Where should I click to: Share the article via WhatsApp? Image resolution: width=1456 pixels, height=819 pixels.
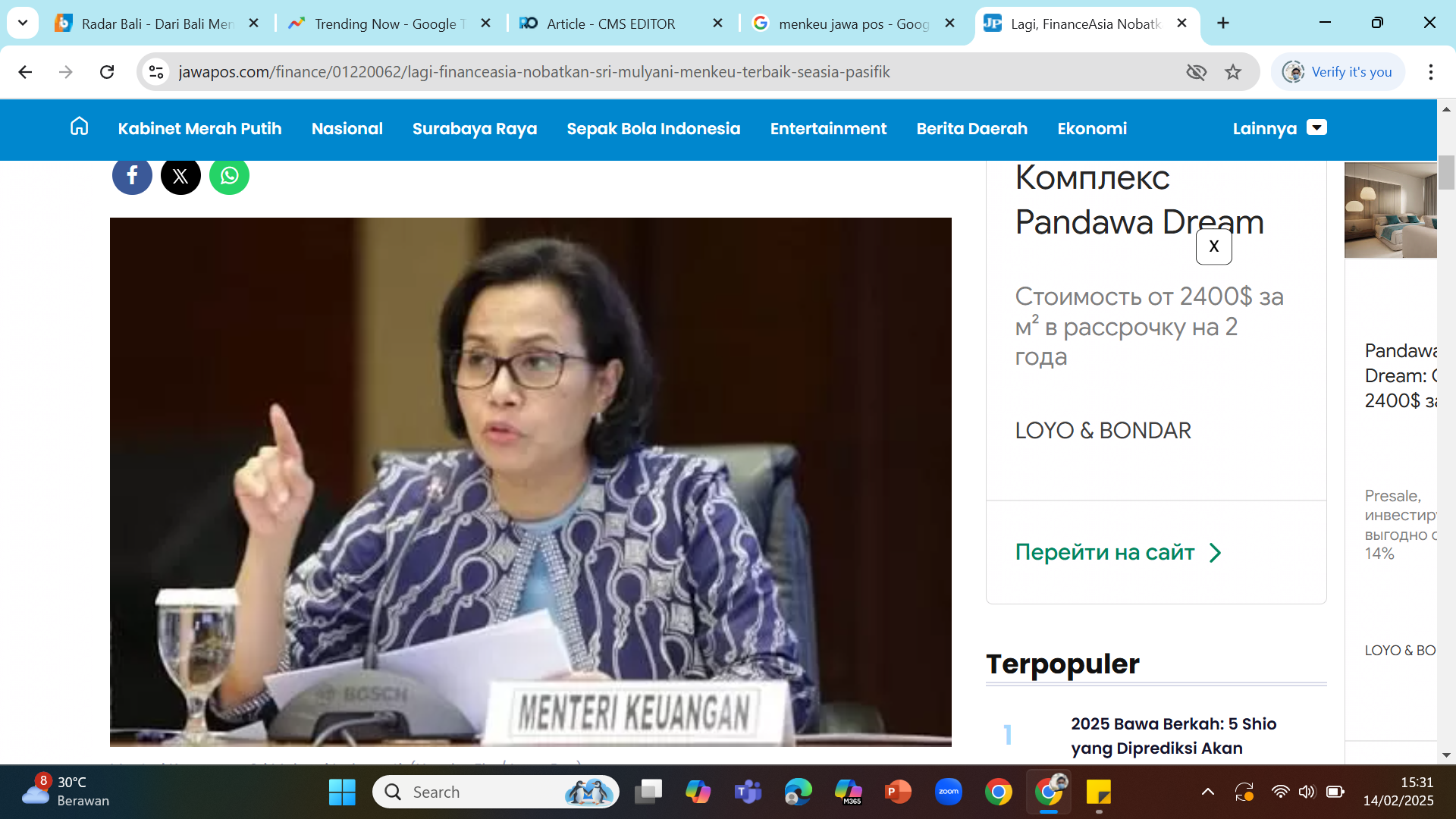tap(229, 176)
